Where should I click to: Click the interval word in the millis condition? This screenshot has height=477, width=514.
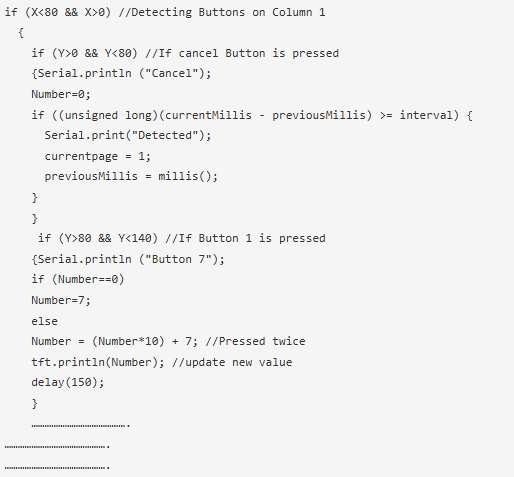(426, 115)
